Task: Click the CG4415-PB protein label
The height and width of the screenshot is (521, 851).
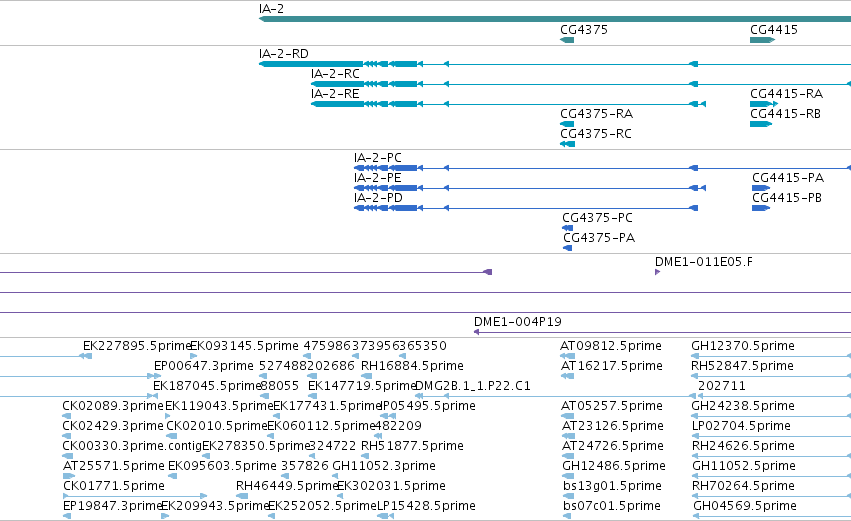Action: [787, 198]
